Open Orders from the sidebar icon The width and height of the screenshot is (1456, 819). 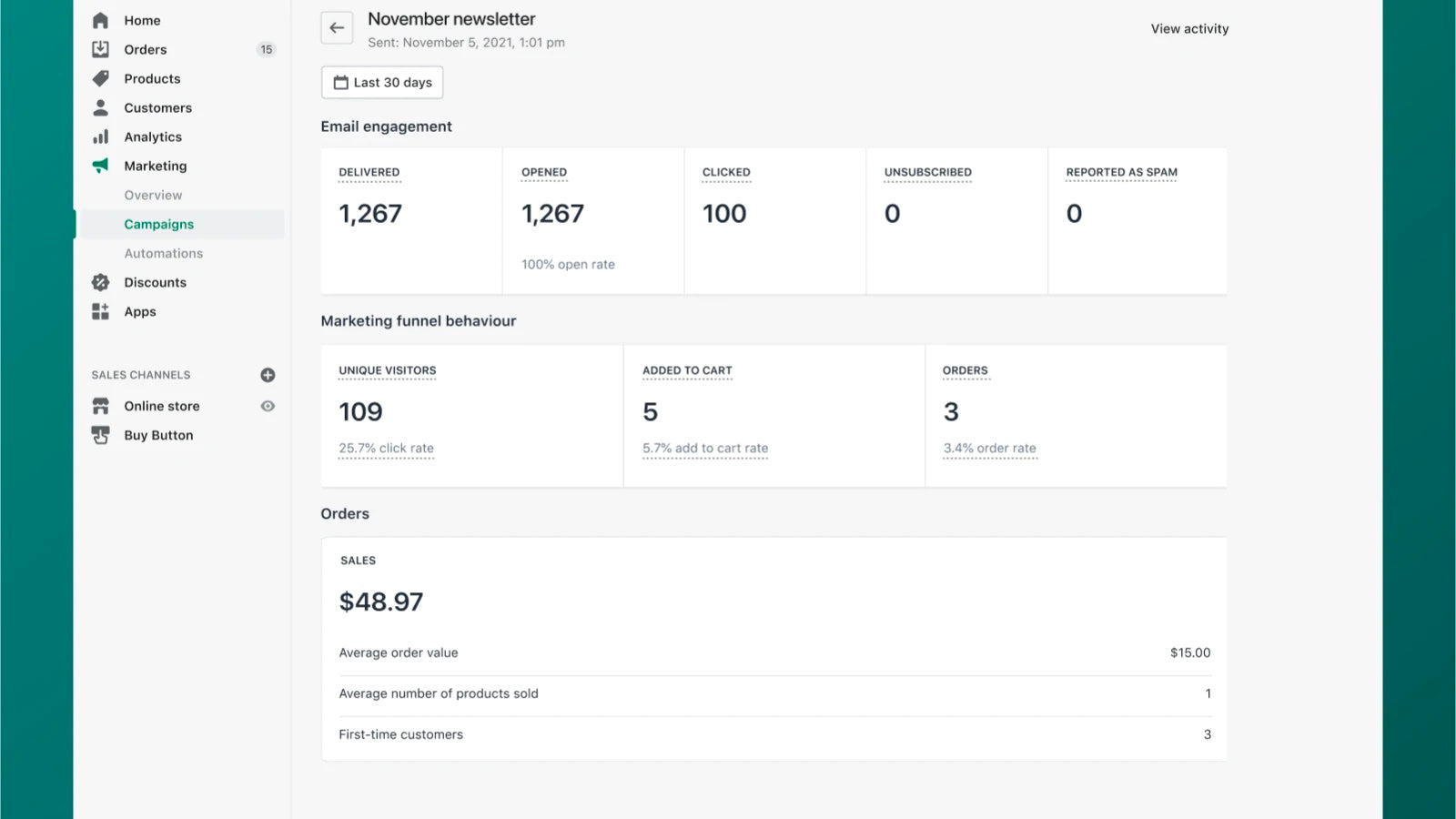[x=100, y=48]
